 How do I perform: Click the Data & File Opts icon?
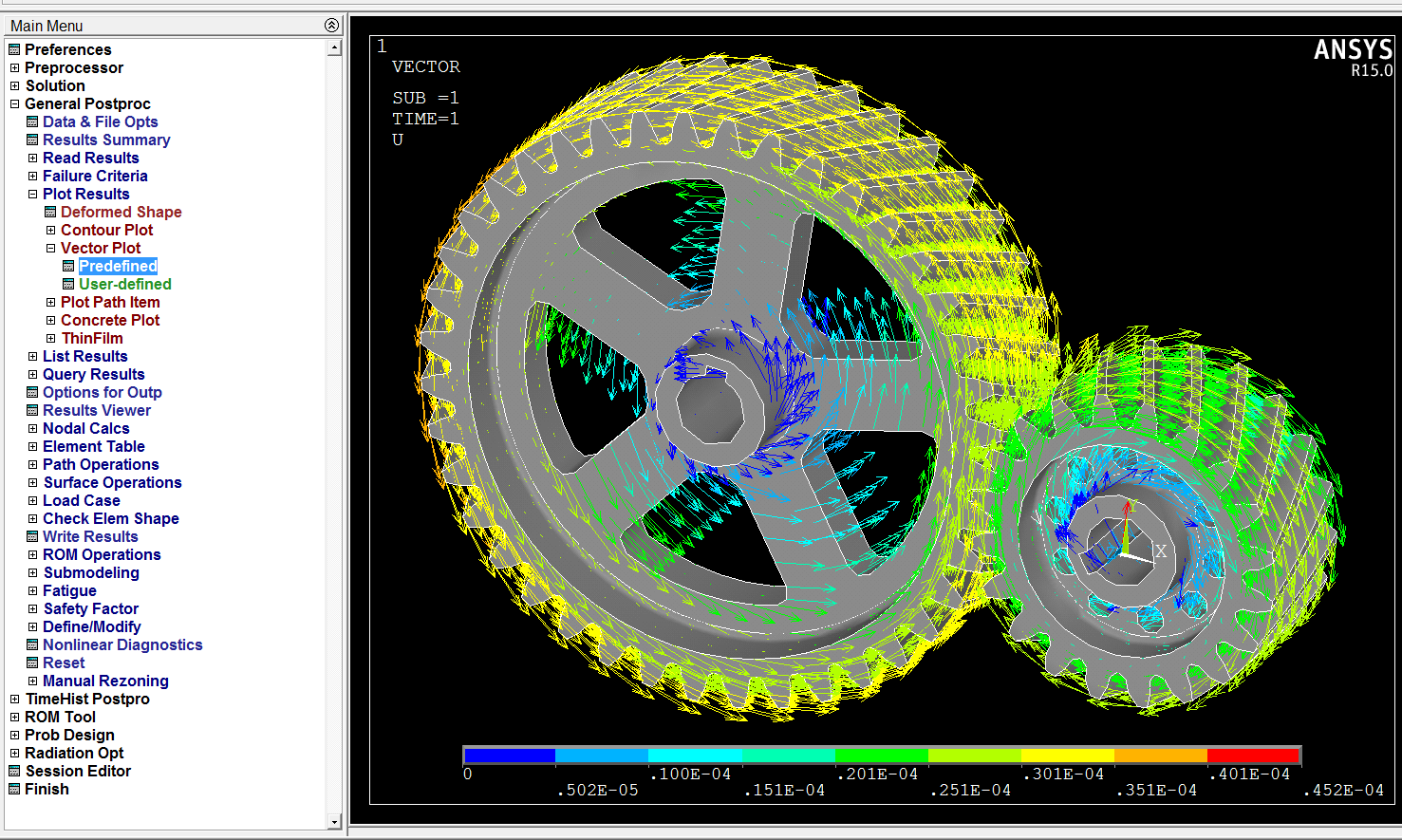click(32, 121)
